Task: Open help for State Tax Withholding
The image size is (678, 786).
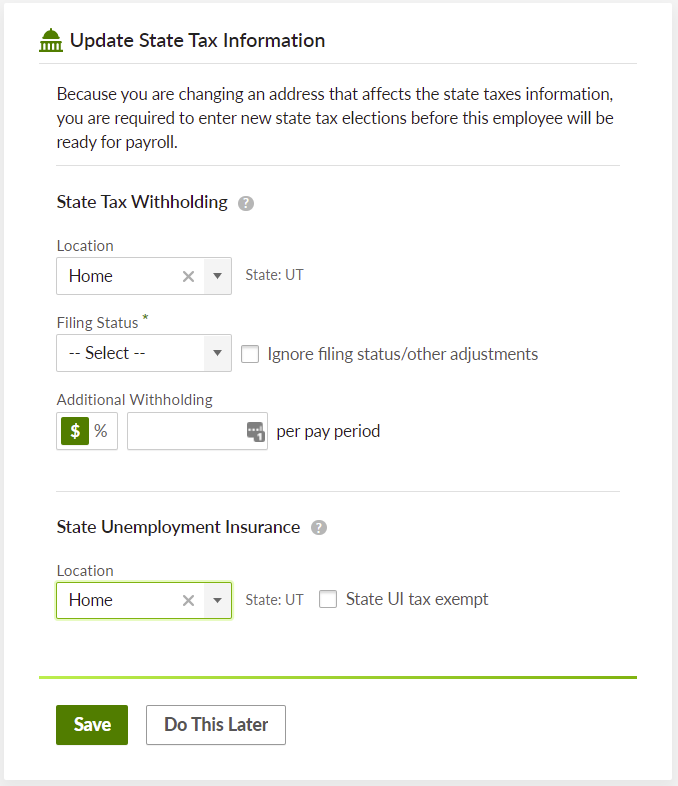Action: [246, 203]
